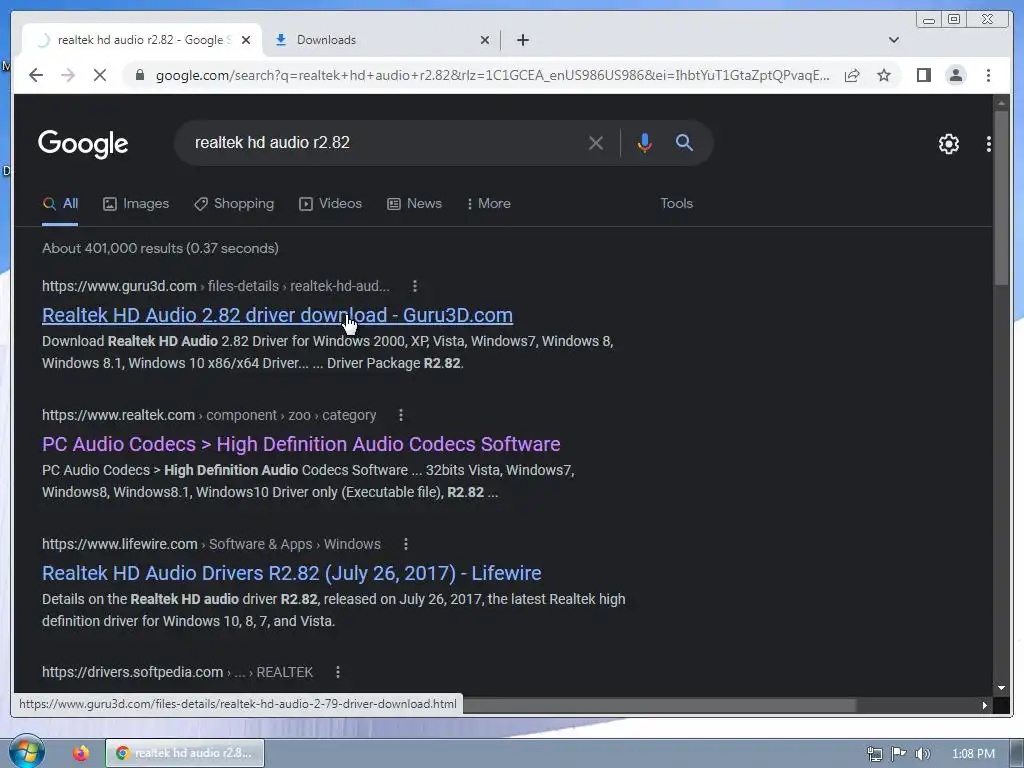Clear the search box with the X
Screen dimensions: 1024x768
click(596, 142)
